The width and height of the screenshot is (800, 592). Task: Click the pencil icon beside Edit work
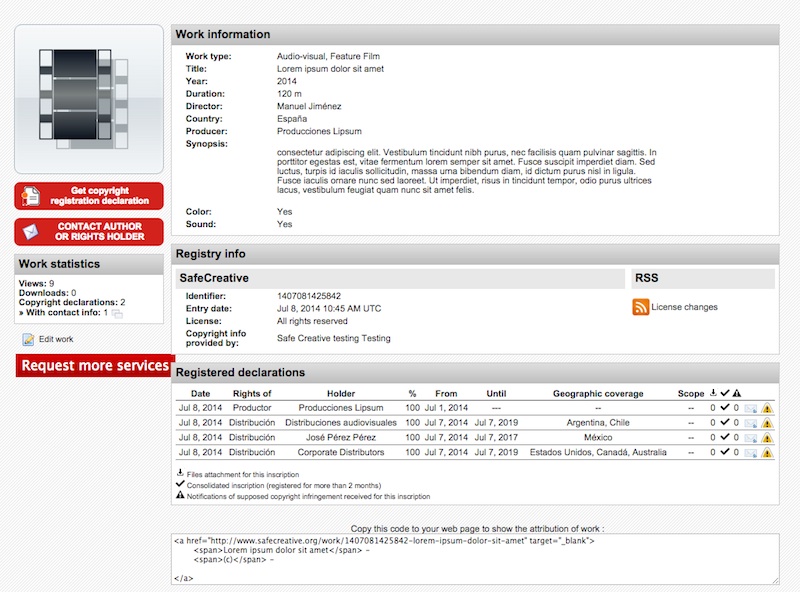click(28, 339)
